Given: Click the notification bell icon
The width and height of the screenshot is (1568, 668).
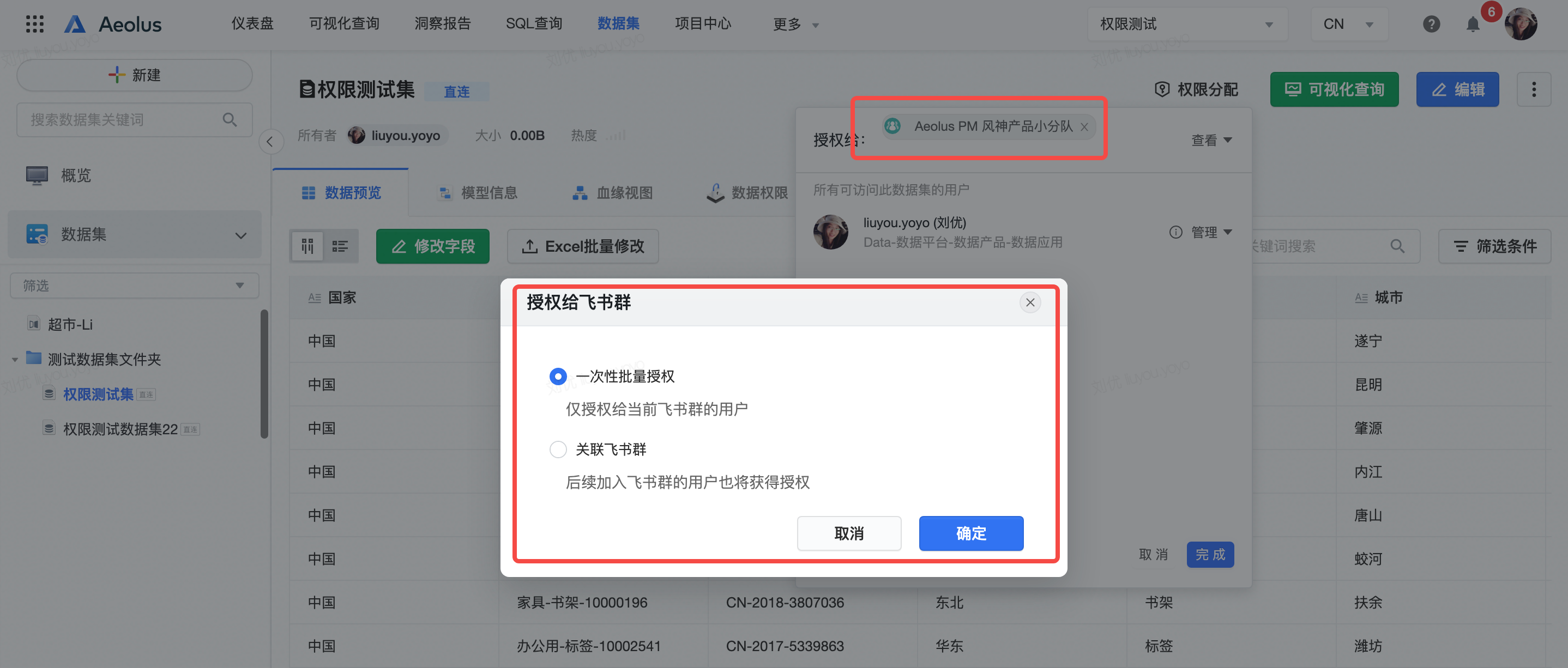Looking at the screenshot, I should 1472,25.
